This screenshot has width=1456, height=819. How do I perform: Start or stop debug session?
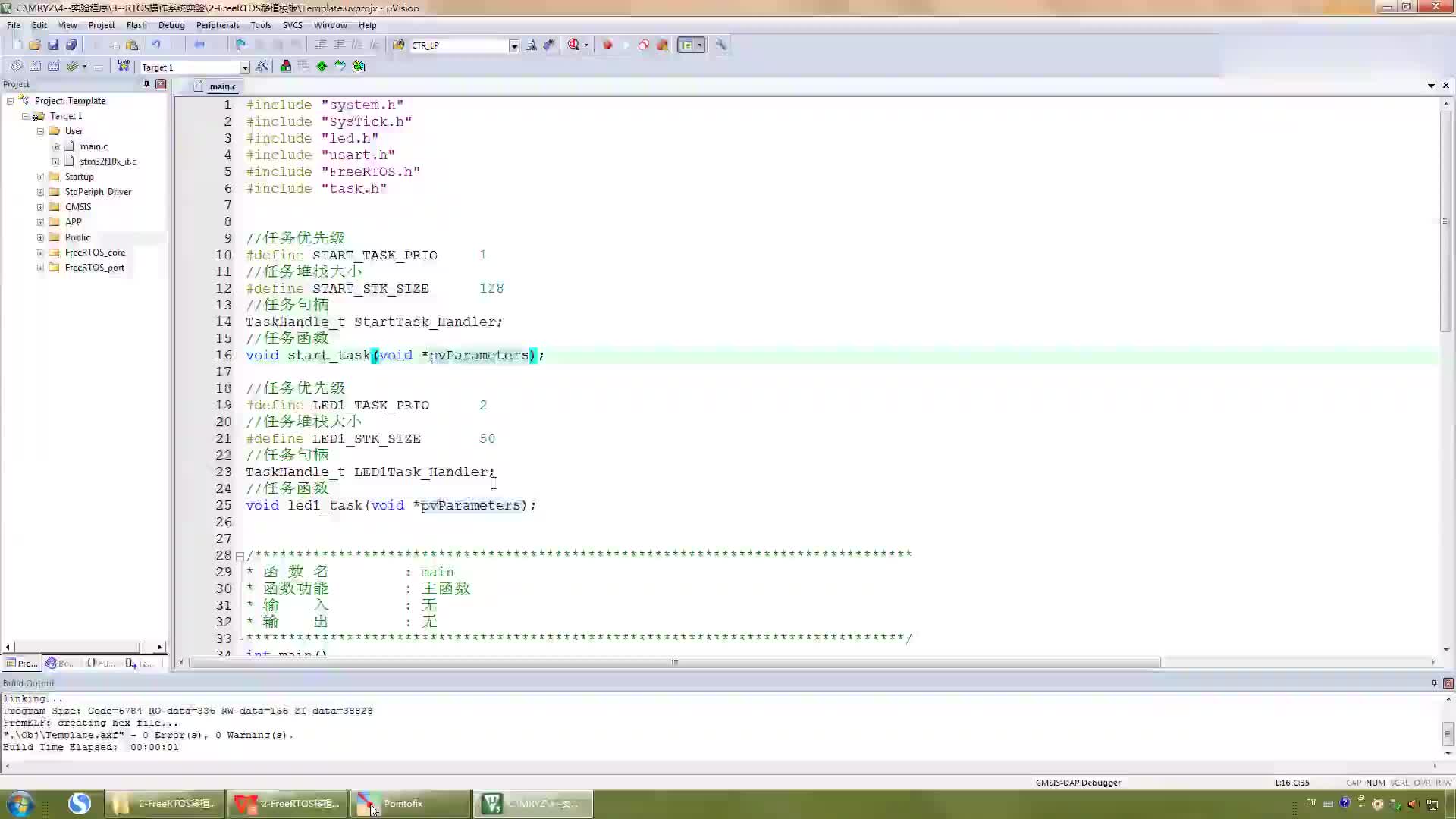click(574, 45)
